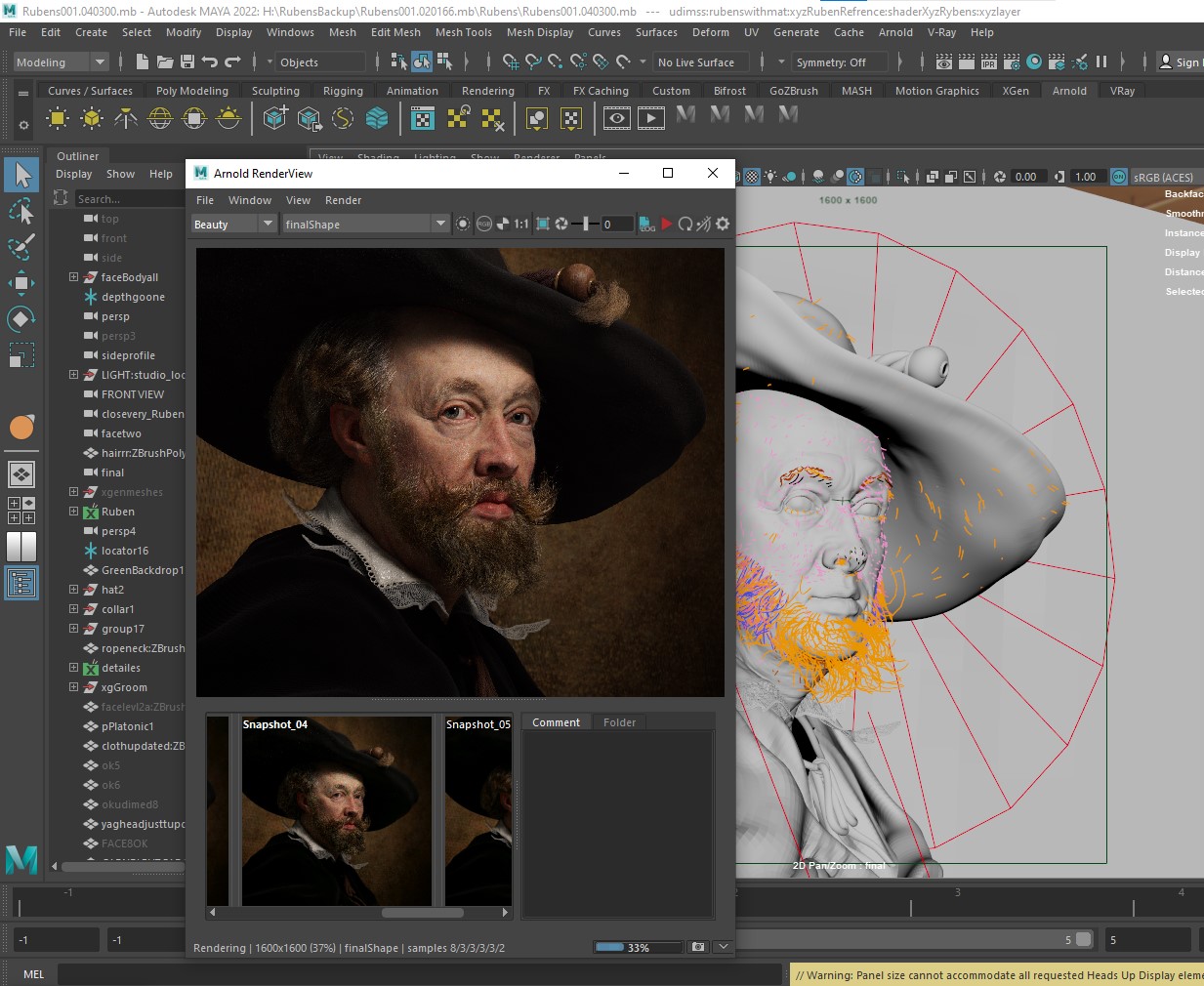The width and height of the screenshot is (1204, 986).
Task: Click the No Live Surface button
Action: (696, 62)
